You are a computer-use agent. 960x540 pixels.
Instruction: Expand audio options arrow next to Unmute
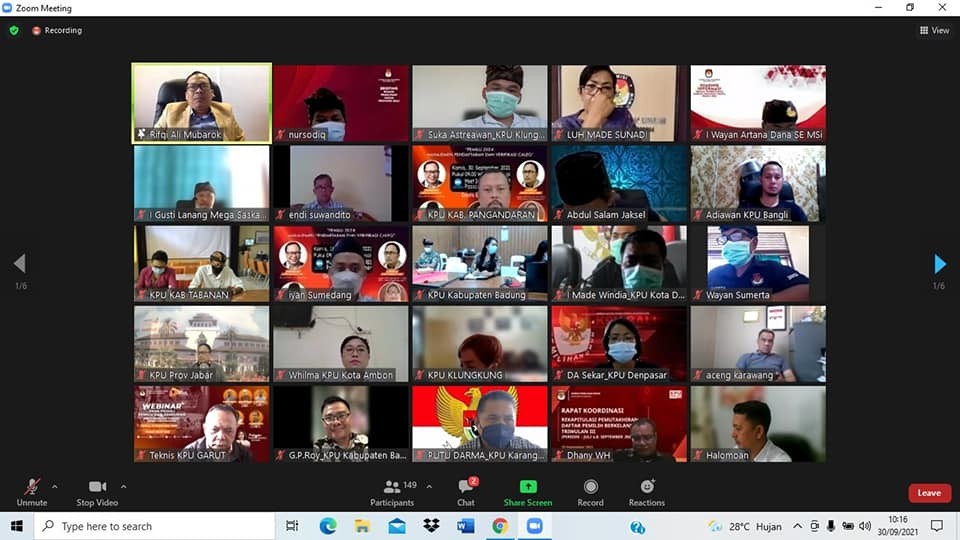(54, 487)
